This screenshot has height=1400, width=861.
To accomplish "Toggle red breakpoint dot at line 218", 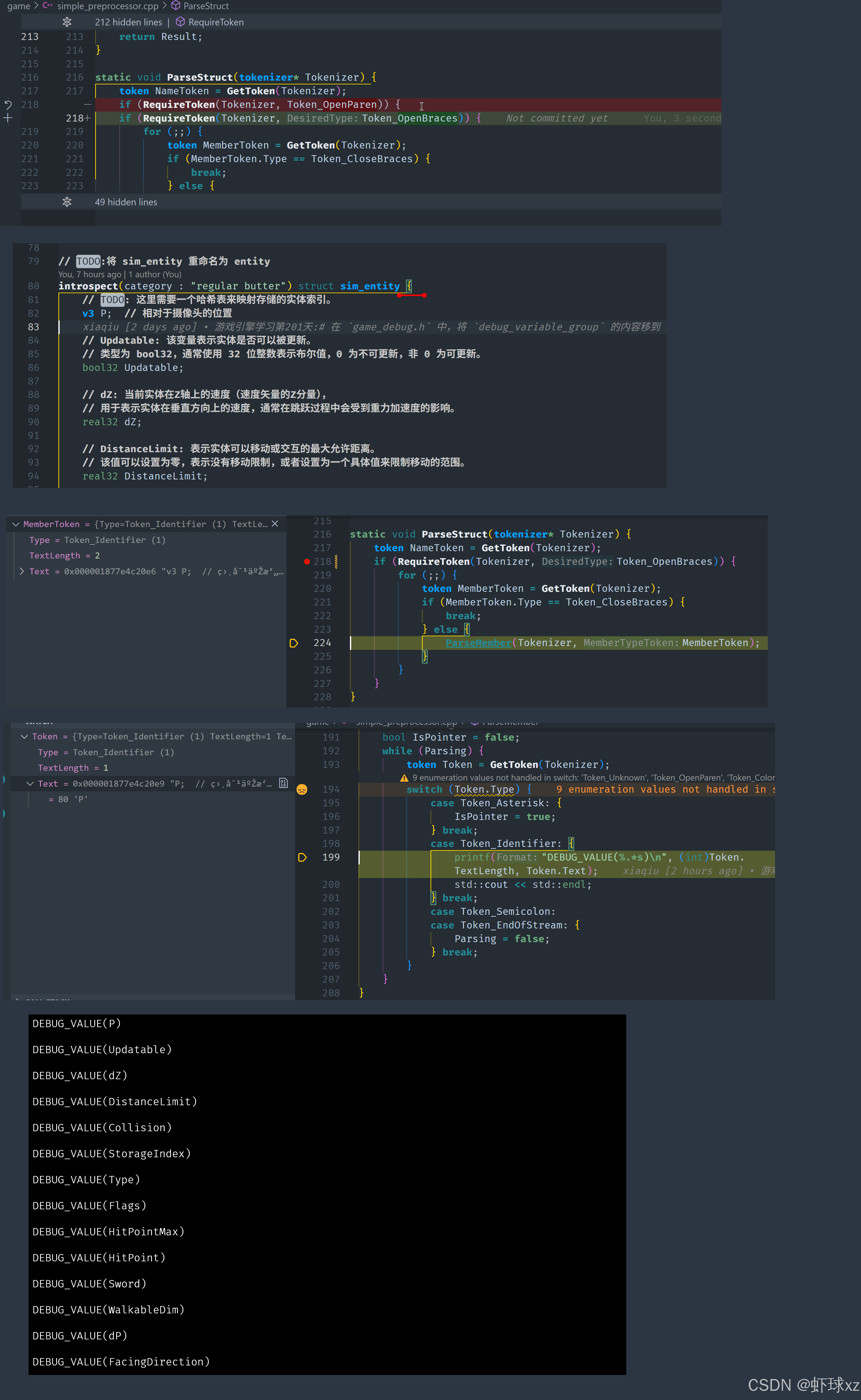I will click(x=307, y=562).
